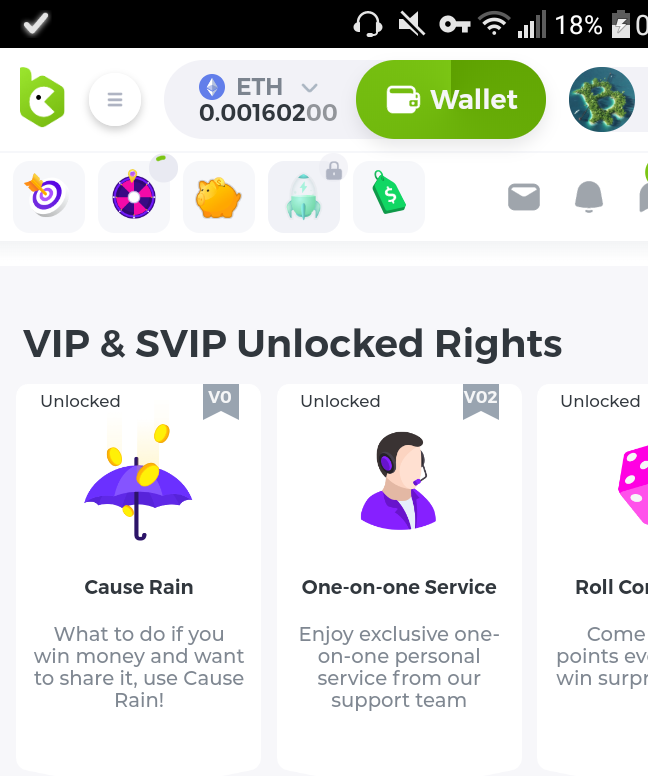Click the V0 level ribbon badge
Viewport: 648px width, 776px height.
click(x=220, y=400)
